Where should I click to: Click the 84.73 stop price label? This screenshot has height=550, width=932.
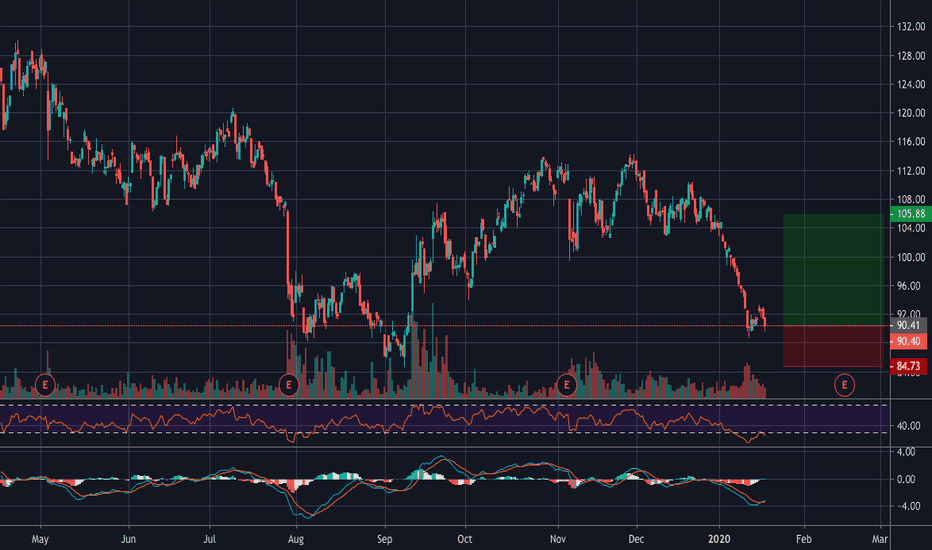click(909, 366)
